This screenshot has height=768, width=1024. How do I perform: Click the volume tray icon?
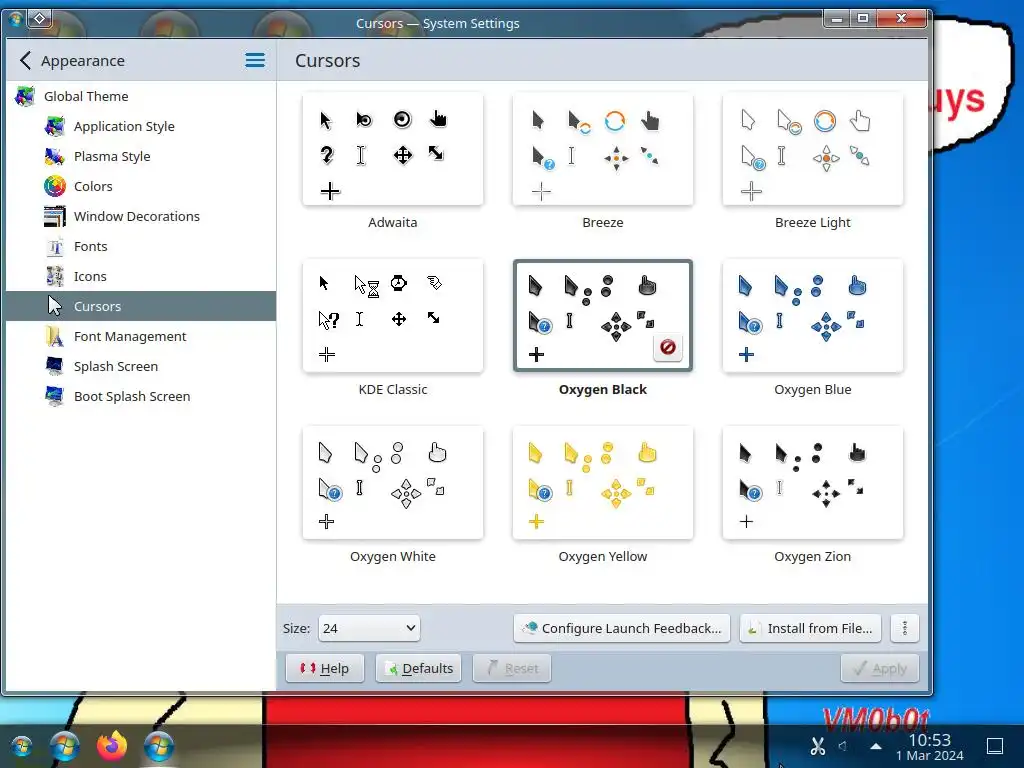click(843, 746)
